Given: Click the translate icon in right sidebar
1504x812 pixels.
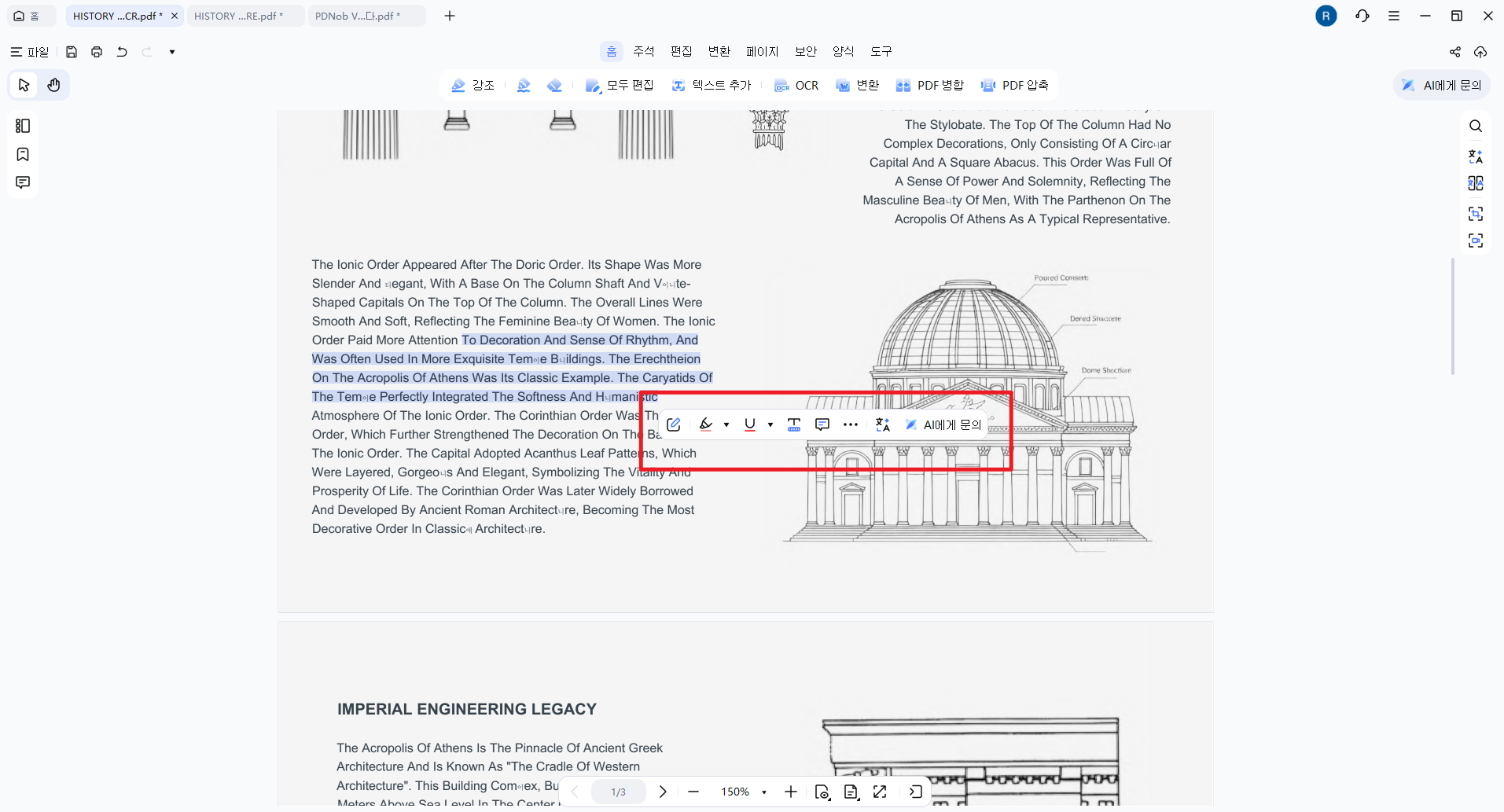Looking at the screenshot, I should [x=1476, y=156].
